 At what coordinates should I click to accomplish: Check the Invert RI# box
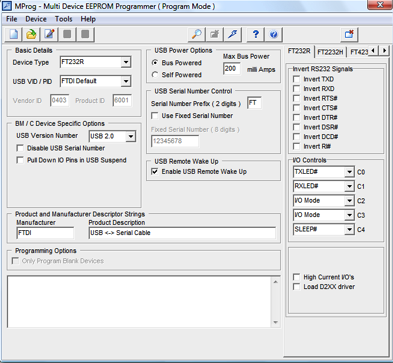pos(296,146)
